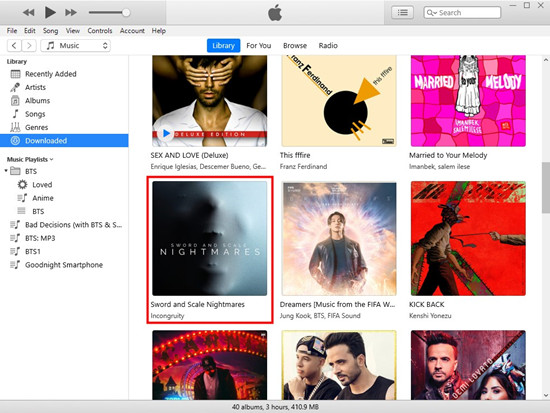Click the scrollbar up arrow

545,60
